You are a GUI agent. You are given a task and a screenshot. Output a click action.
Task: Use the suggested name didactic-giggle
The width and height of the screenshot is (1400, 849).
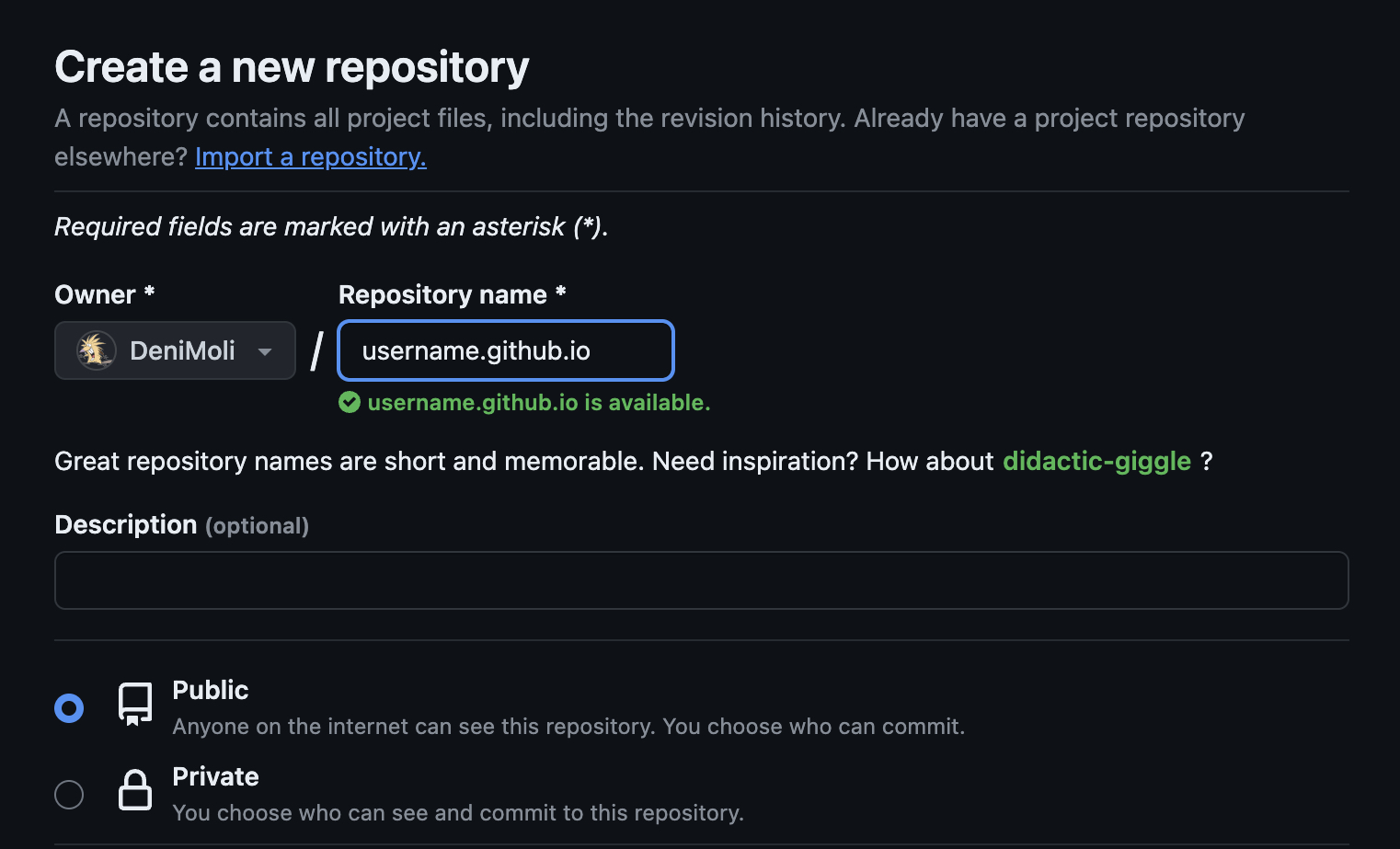[x=1096, y=461]
